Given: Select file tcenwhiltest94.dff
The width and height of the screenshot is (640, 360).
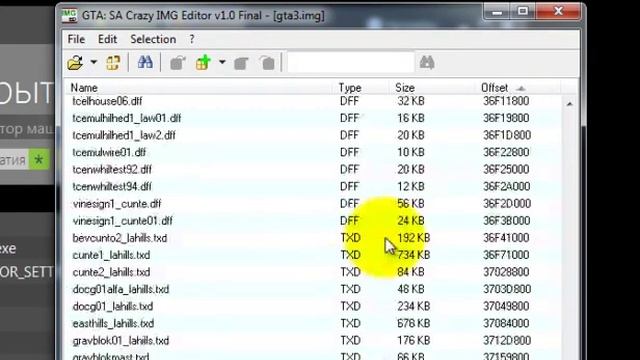Looking at the screenshot, I should 112,187.
